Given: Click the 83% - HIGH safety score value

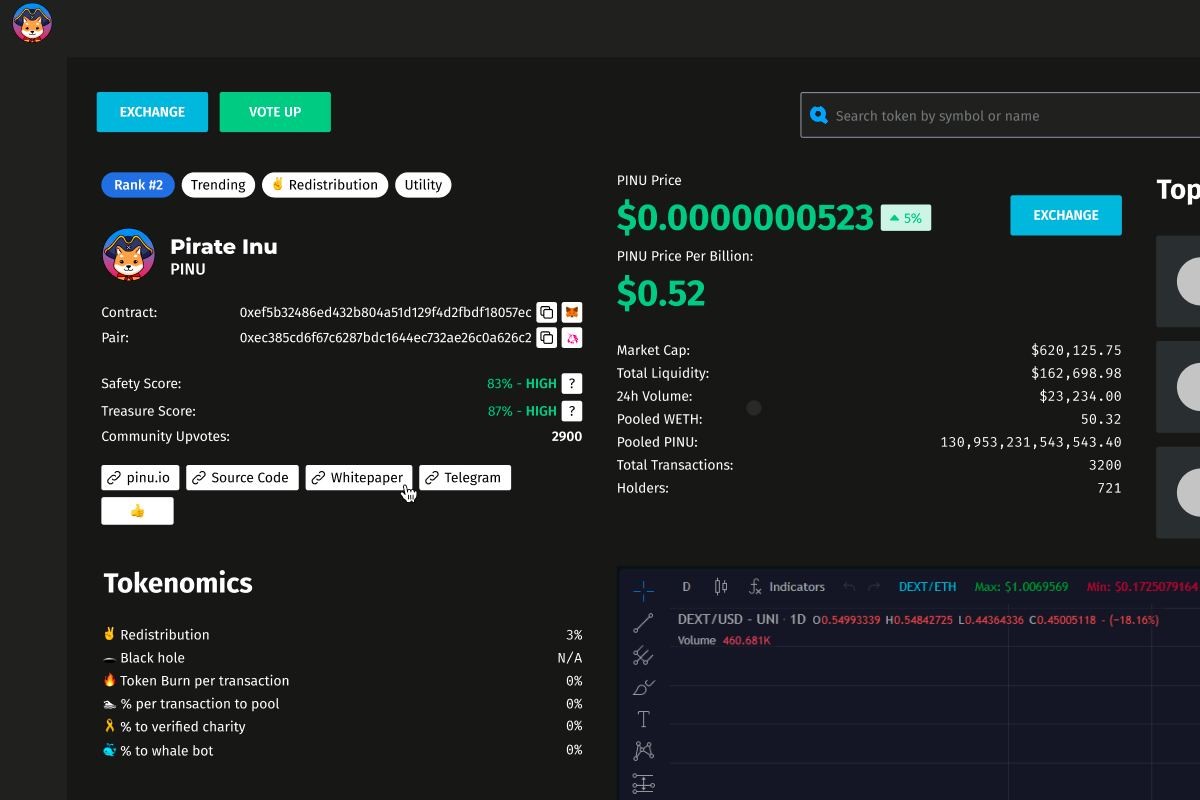Looking at the screenshot, I should (x=522, y=384).
